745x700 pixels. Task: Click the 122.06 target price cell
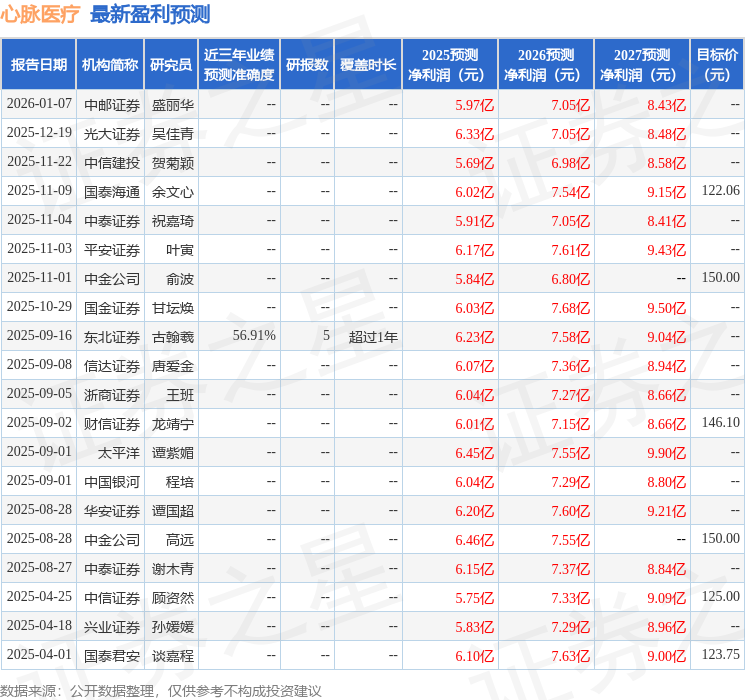(720, 191)
